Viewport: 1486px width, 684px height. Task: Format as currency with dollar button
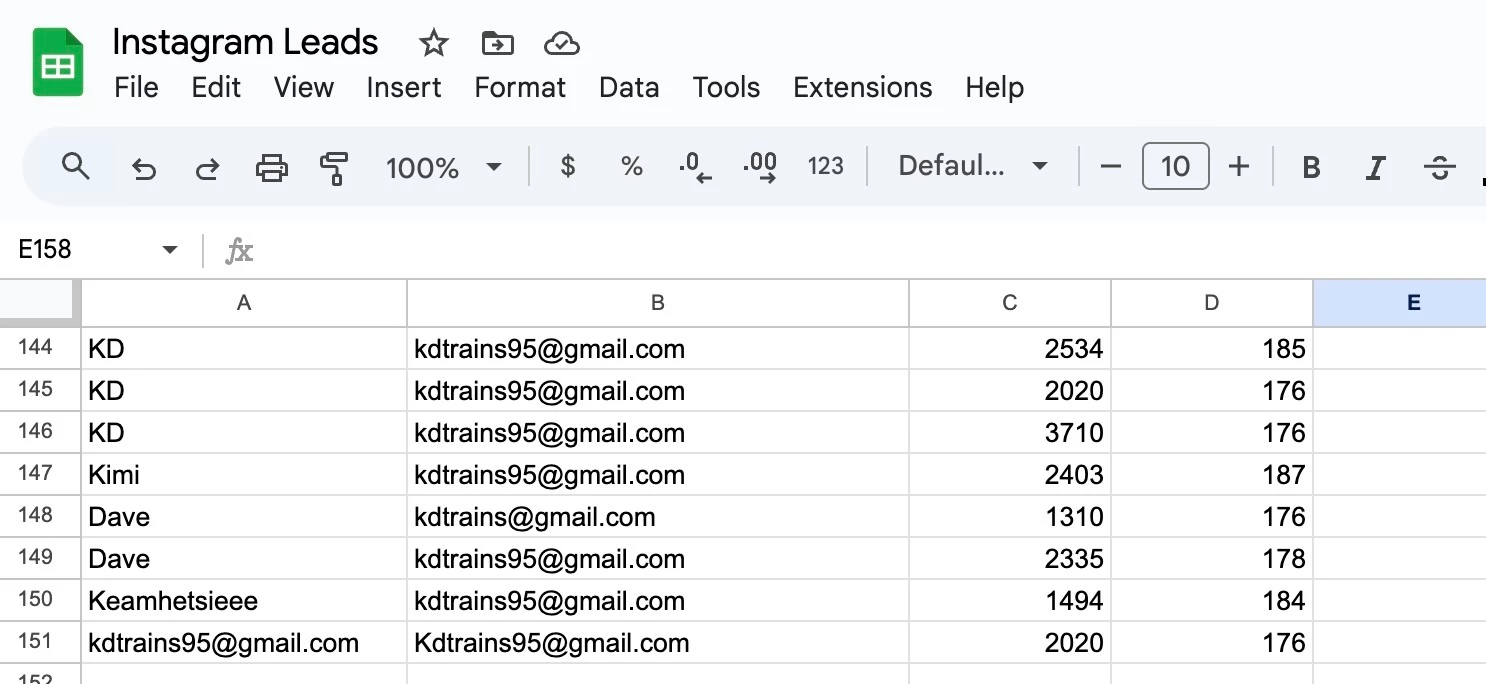568,166
